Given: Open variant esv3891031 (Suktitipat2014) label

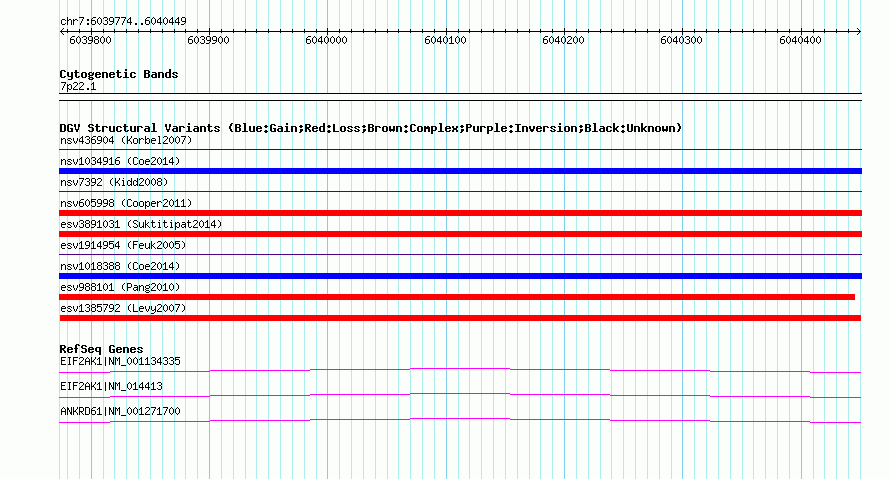Looking at the screenshot, I should click(141, 224).
